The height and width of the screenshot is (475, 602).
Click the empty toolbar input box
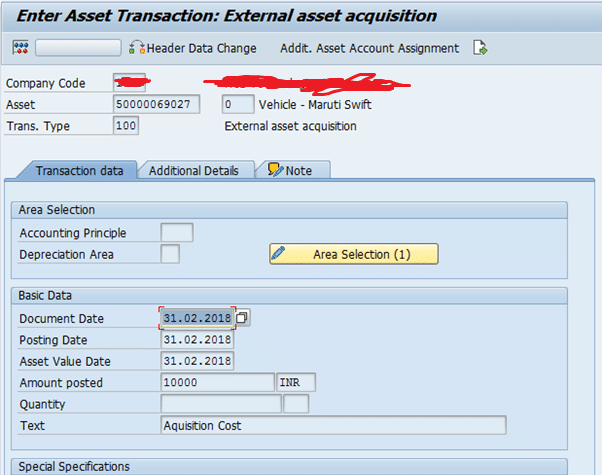[78, 48]
